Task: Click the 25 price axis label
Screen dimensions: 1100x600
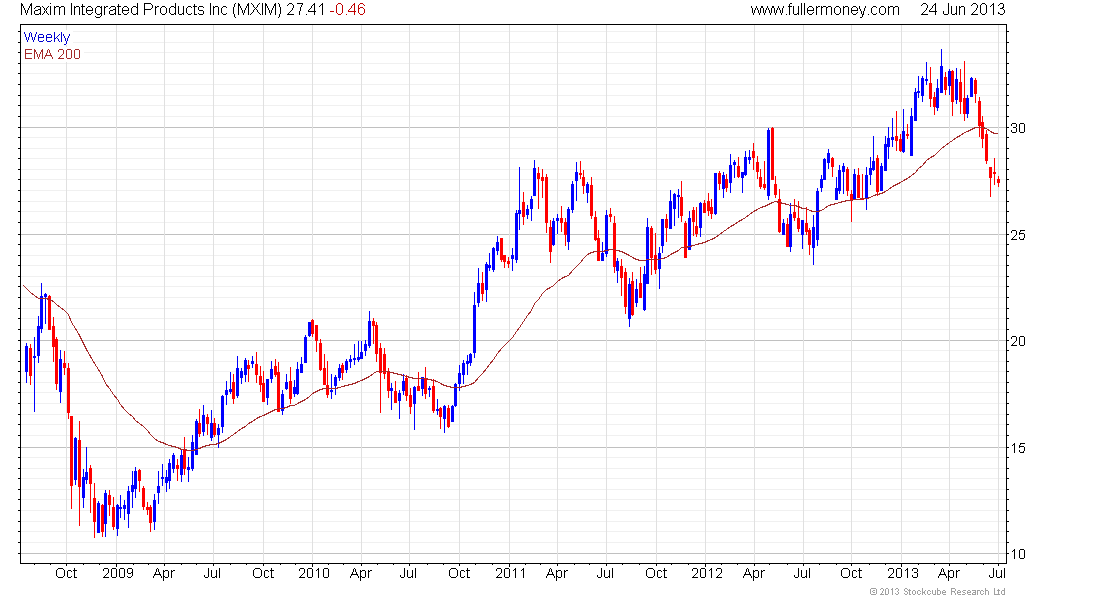Action: [x=1017, y=234]
